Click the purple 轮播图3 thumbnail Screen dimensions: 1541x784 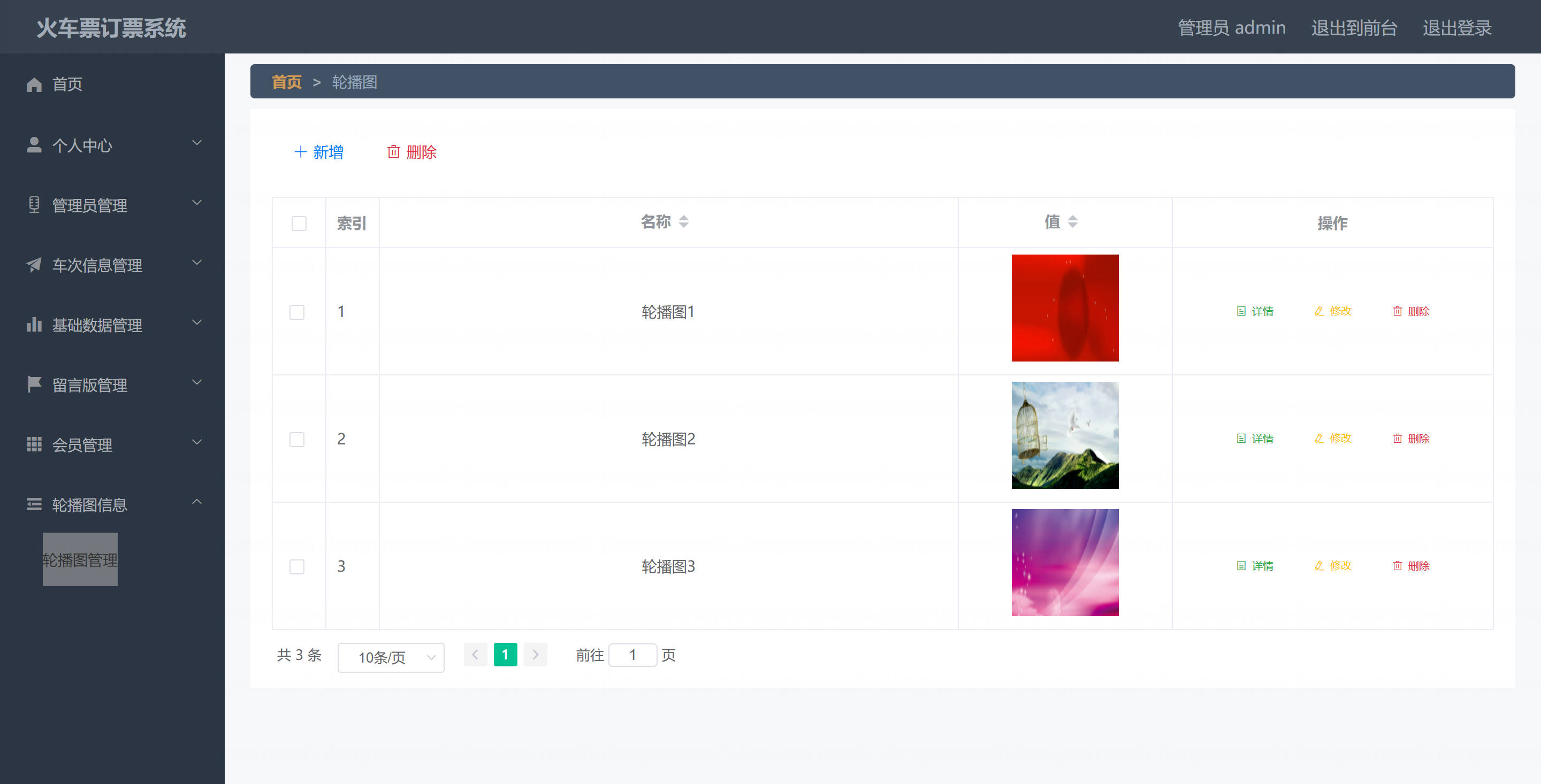[1065, 562]
